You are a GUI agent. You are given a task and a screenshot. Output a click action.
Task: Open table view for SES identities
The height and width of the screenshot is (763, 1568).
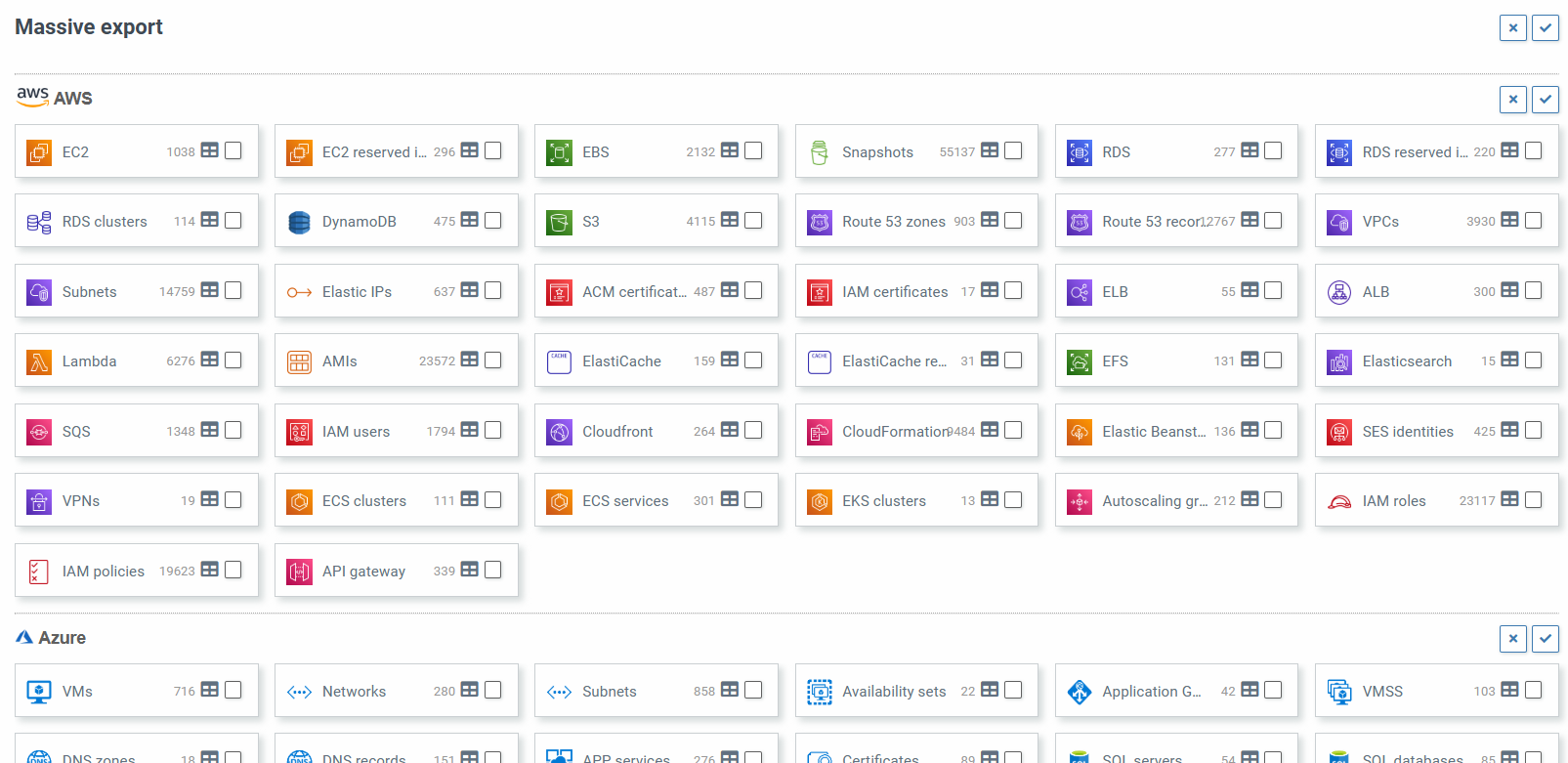point(1510,430)
